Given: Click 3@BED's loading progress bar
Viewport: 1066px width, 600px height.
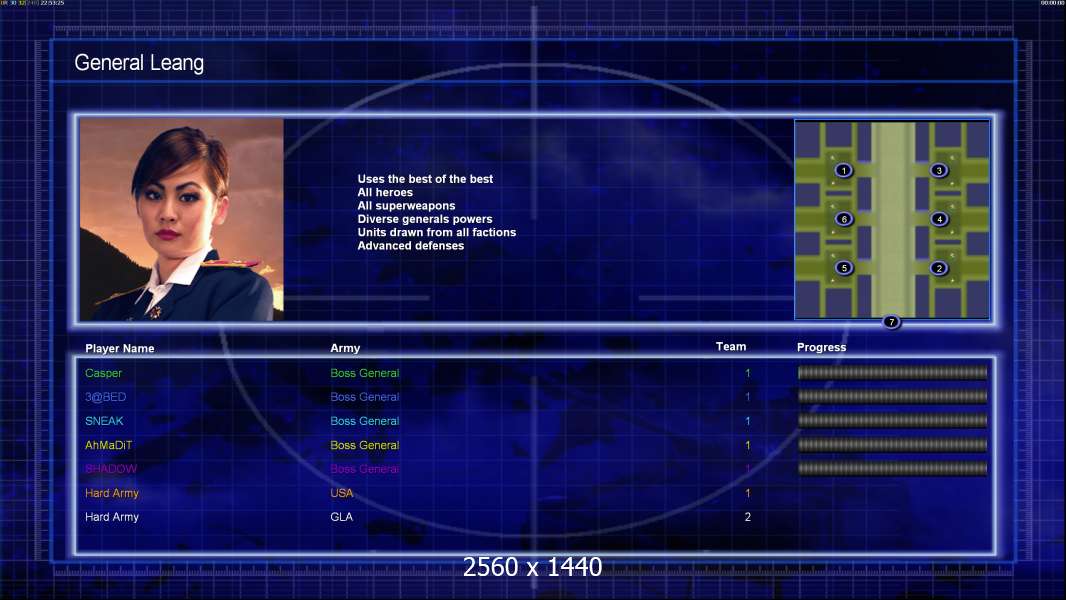Looking at the screenshot, I should tap(892, 396).
